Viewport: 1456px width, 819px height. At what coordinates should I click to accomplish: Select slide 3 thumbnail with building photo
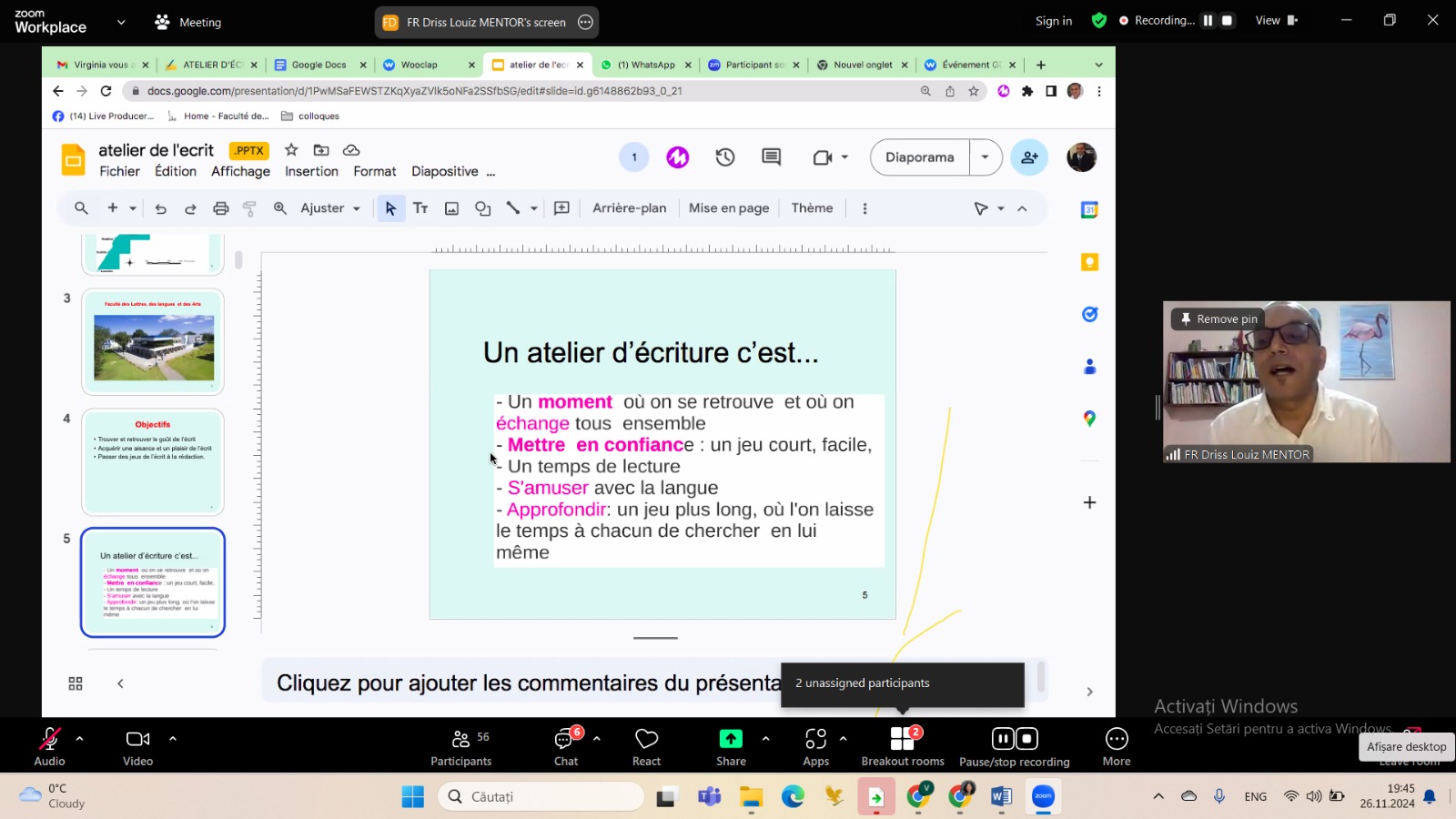pyautogui.click(x=153, y=343)
